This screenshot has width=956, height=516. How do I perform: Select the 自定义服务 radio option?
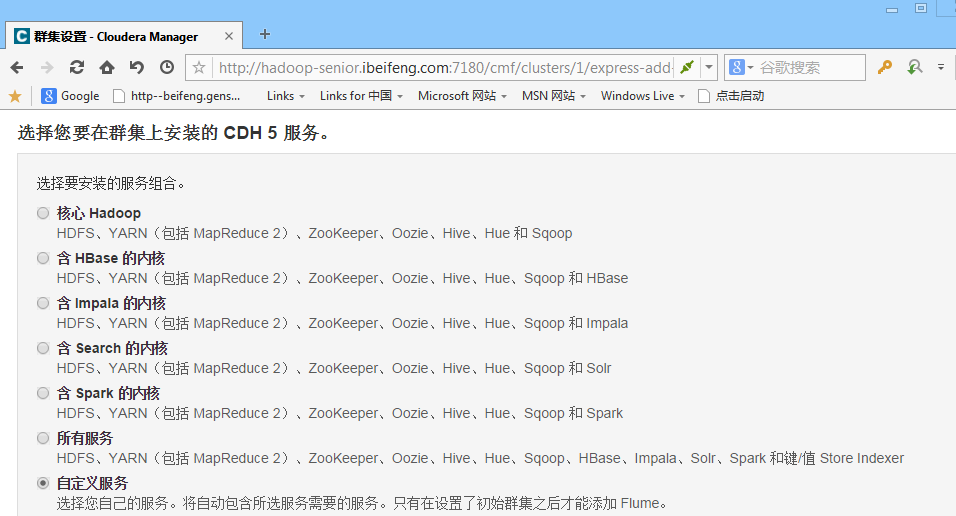point(43,483)
